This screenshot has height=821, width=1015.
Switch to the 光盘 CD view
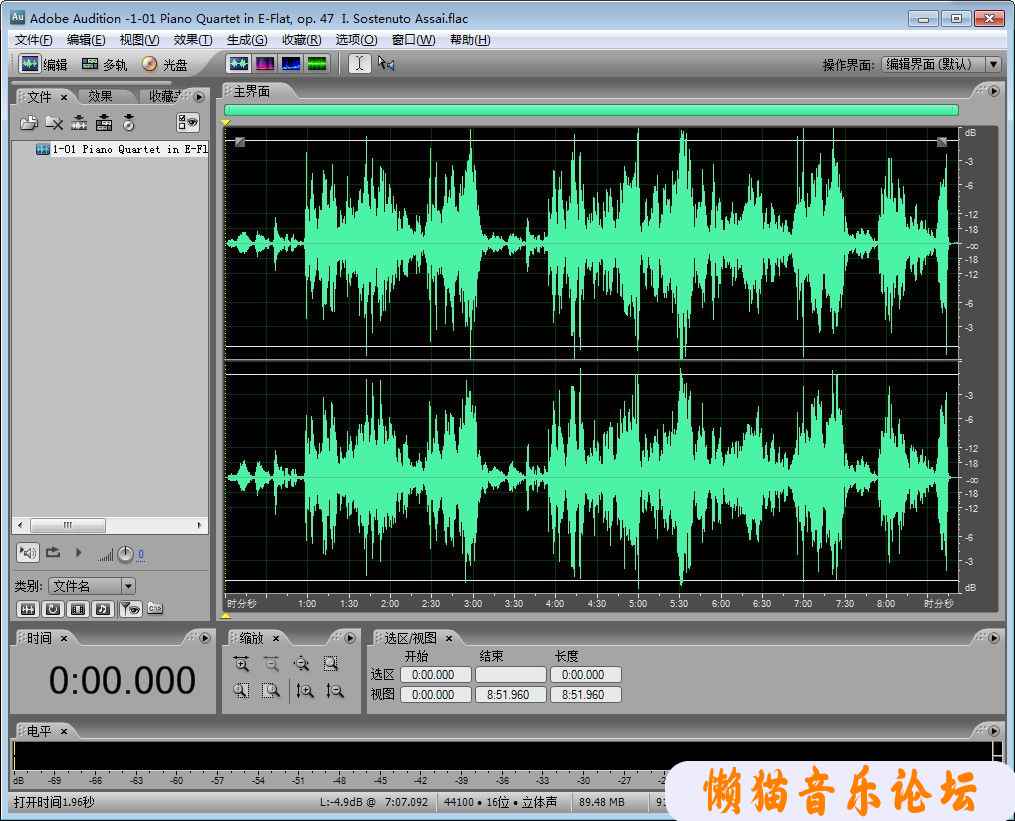click(165, 64)
